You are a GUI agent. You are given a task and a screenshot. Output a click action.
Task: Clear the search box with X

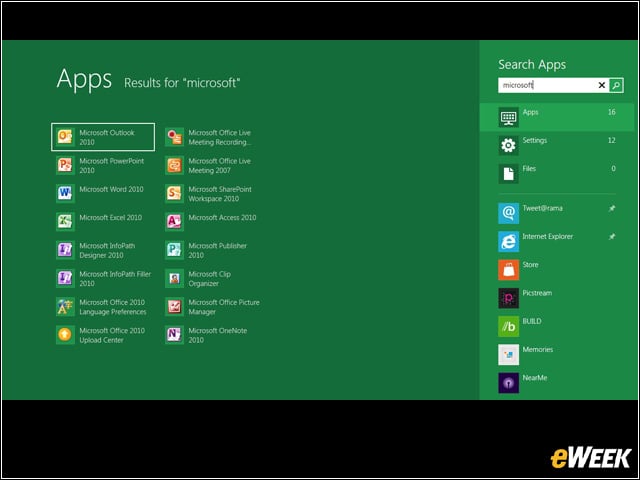click(602, 85)
